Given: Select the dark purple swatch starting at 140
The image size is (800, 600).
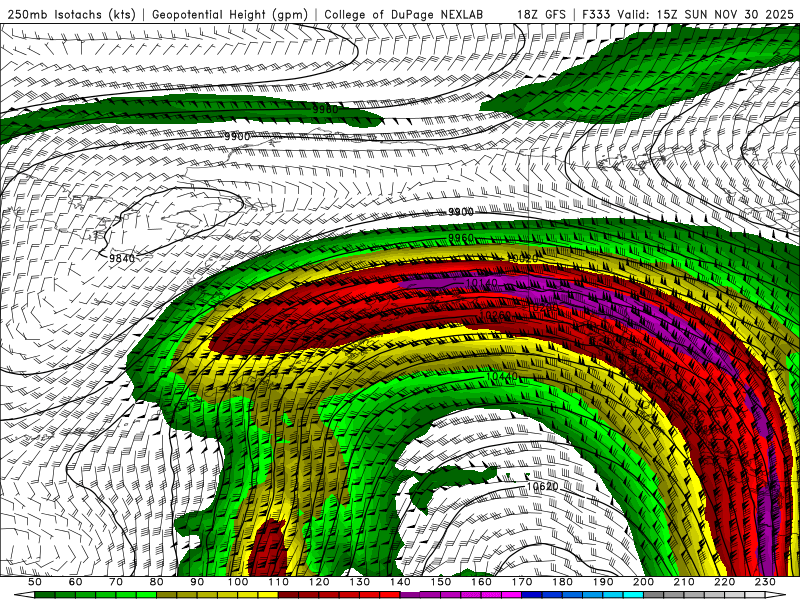Looking at the screenshot, I should pos(410,595).
